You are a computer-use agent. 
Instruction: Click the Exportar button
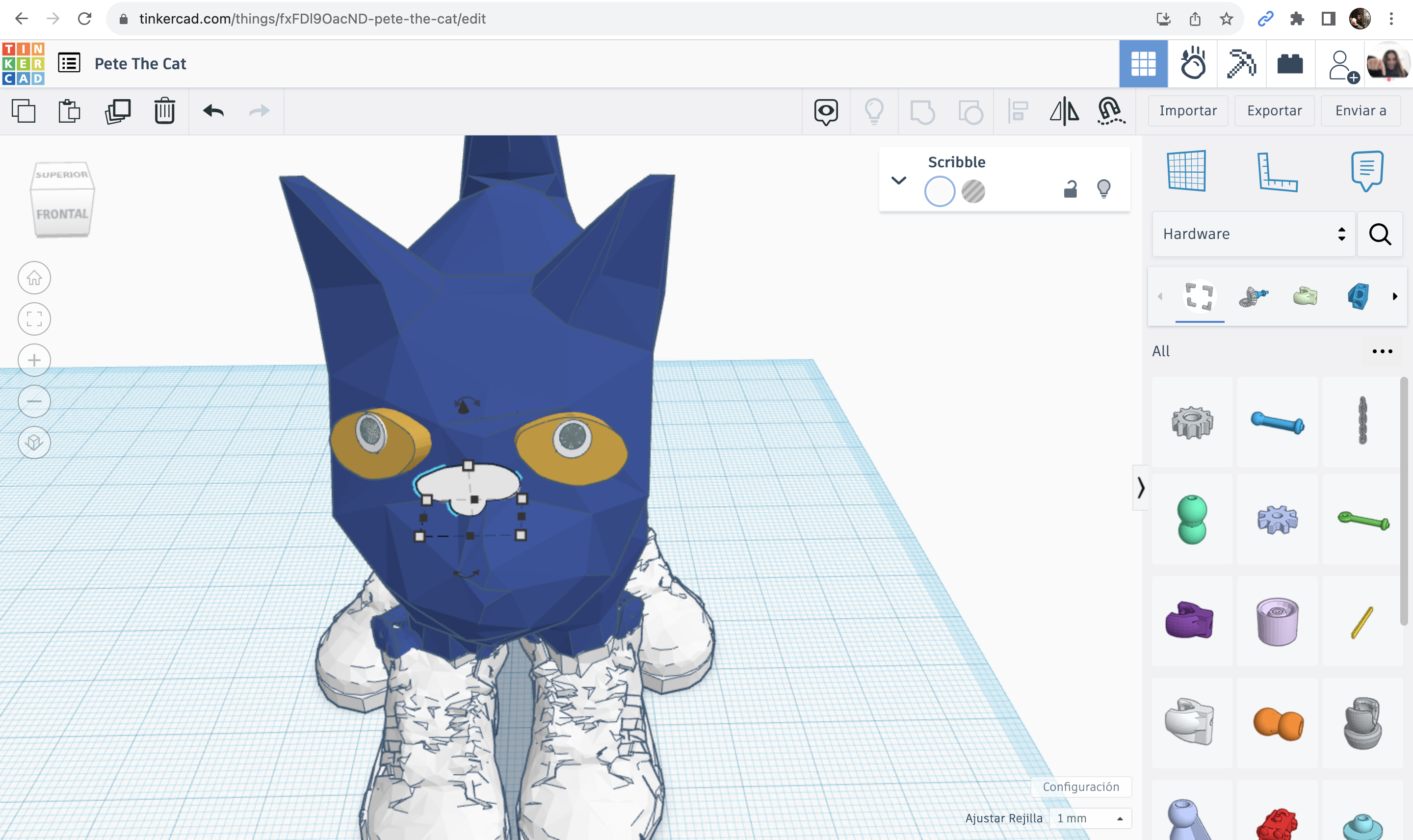pos(1274,110)
